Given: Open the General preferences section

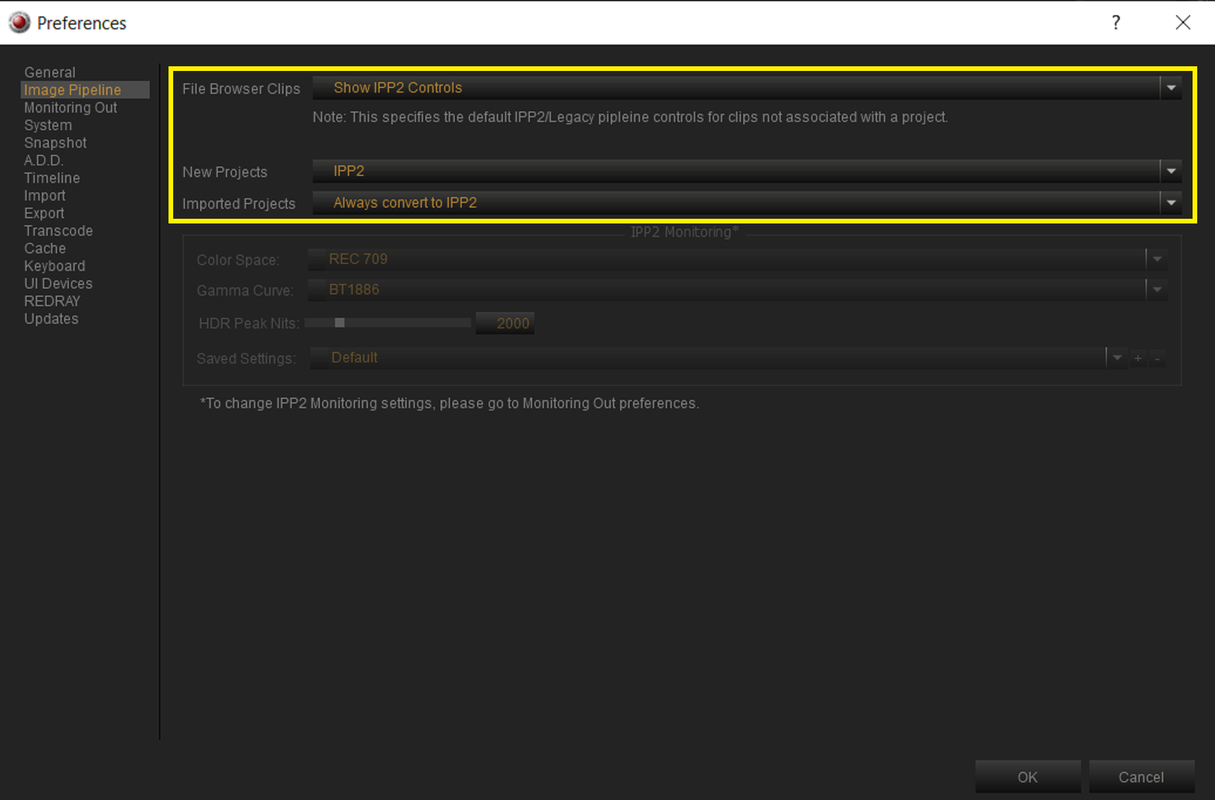Looking at the screenshot, I should click(50, 72).
